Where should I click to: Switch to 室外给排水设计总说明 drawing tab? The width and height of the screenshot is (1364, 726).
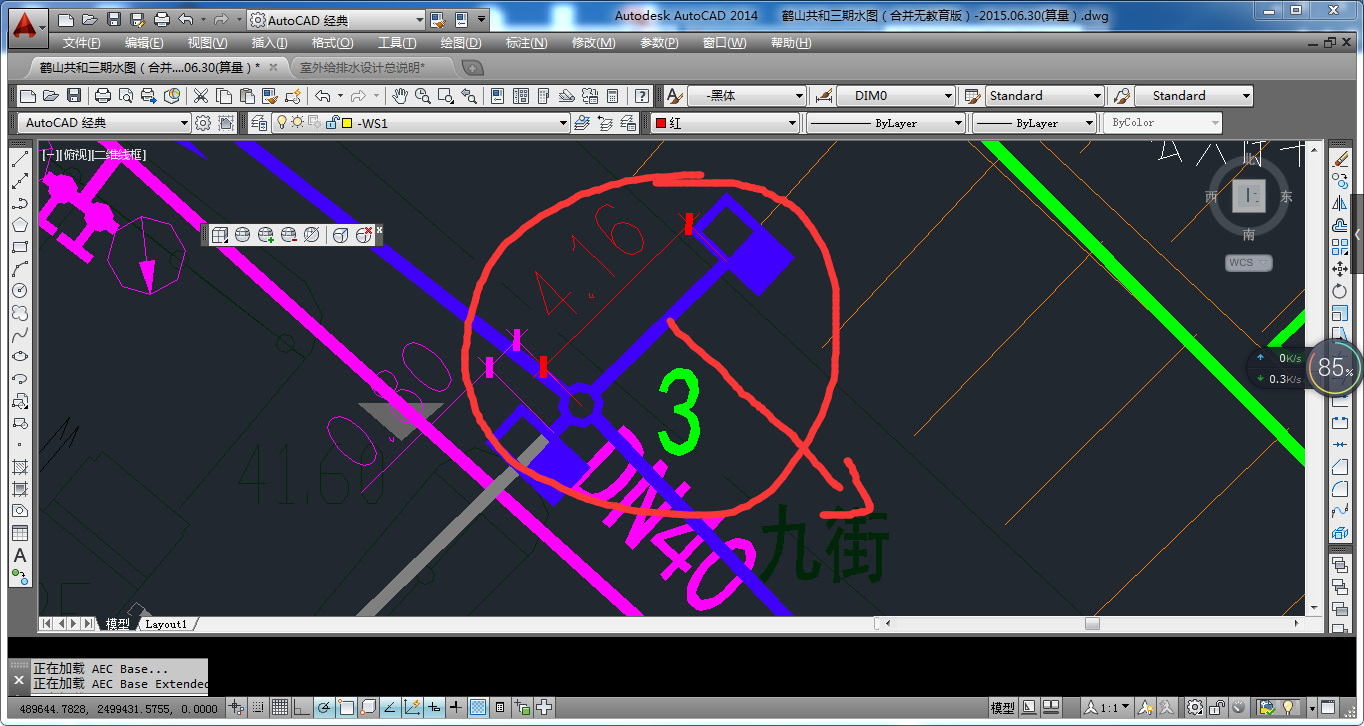click(363, 67)
